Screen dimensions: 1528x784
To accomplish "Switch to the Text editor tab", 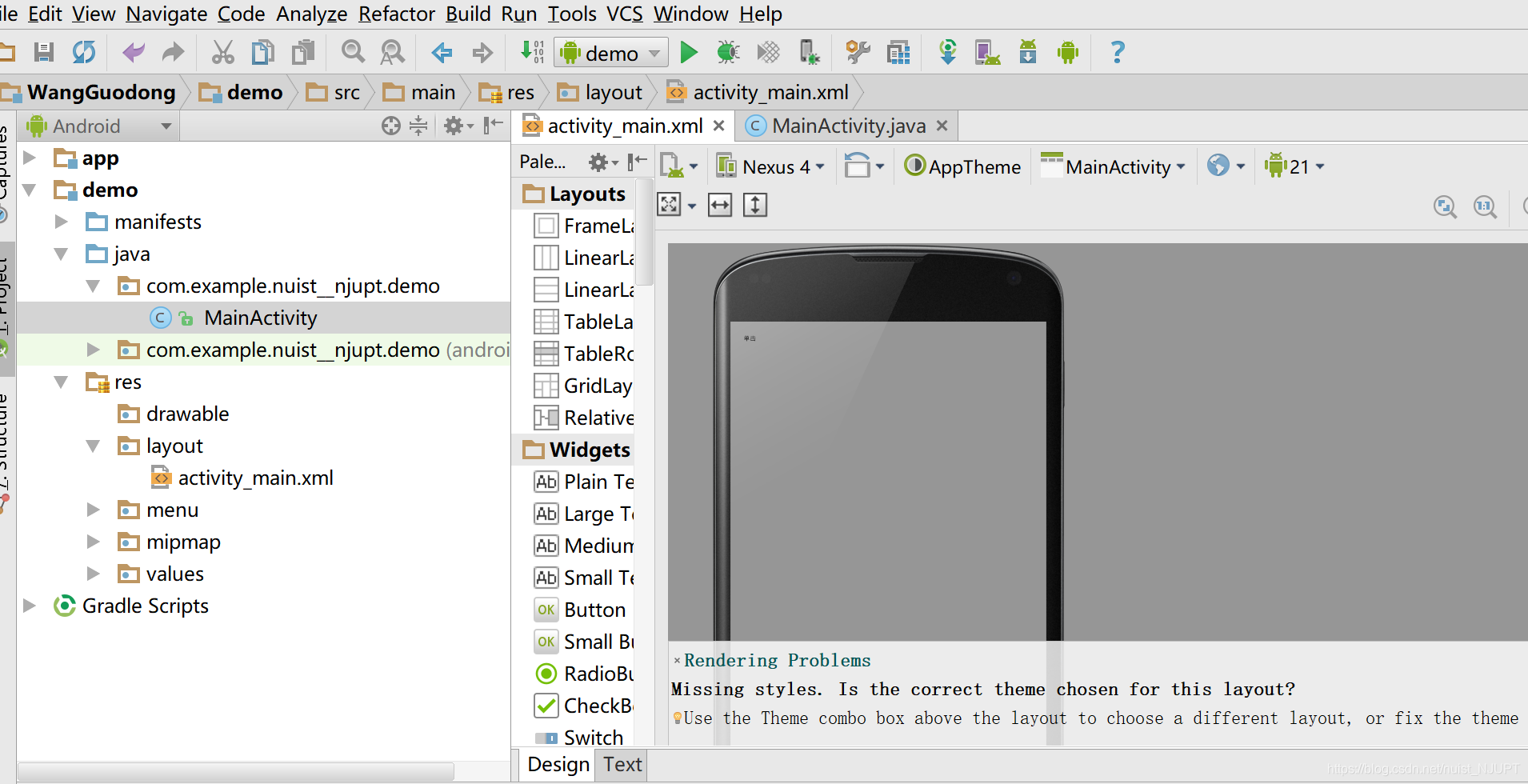I will [622, 764].
